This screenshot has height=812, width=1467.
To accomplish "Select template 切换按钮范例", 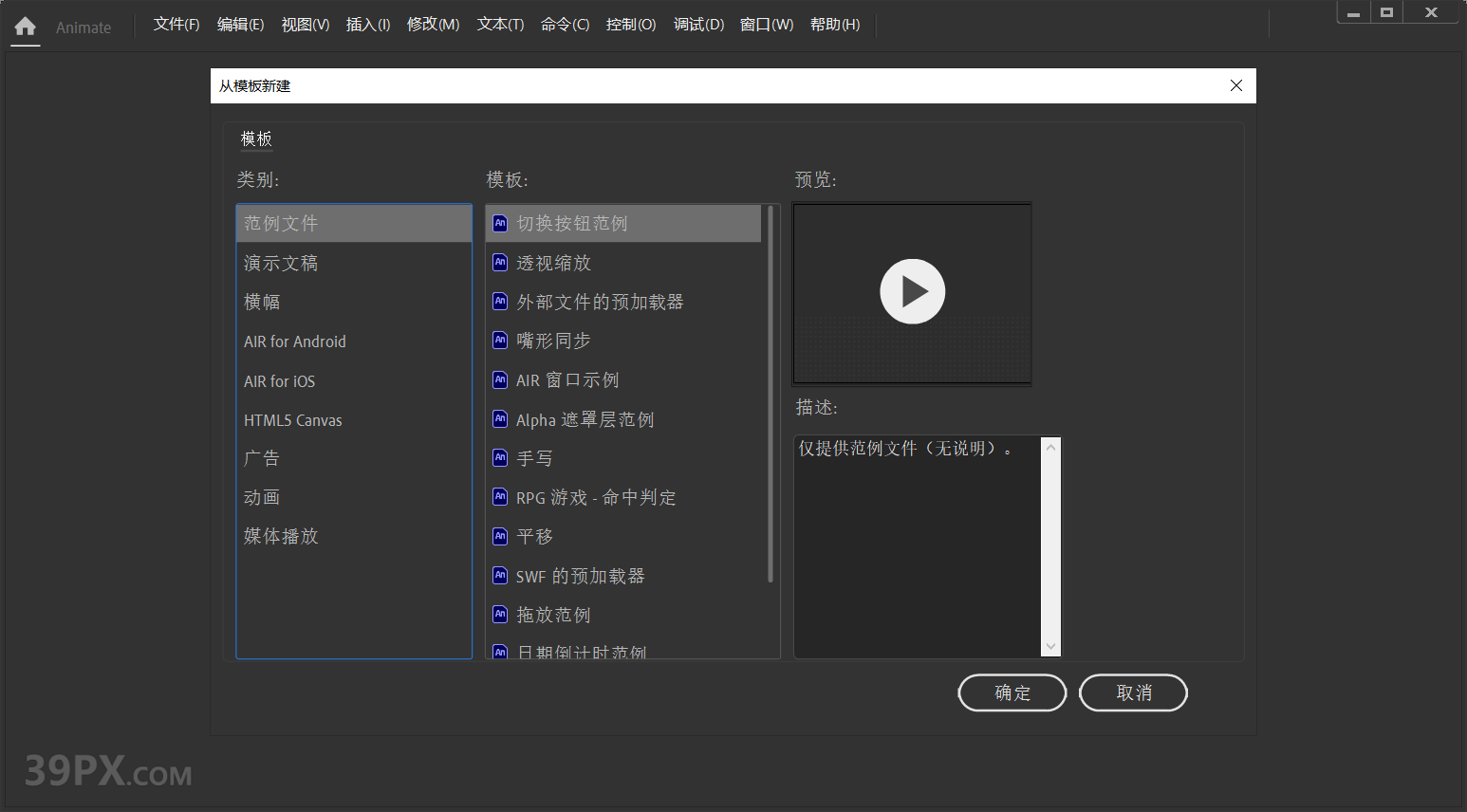I will (623, 223).
